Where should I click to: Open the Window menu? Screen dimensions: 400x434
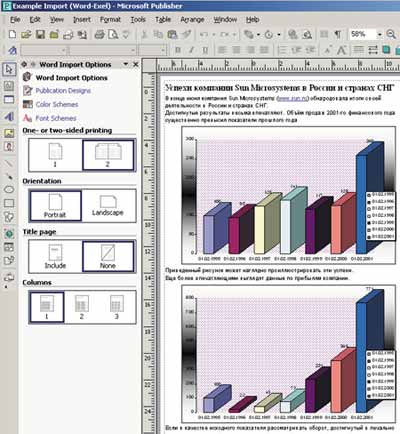tap(225, 20)
